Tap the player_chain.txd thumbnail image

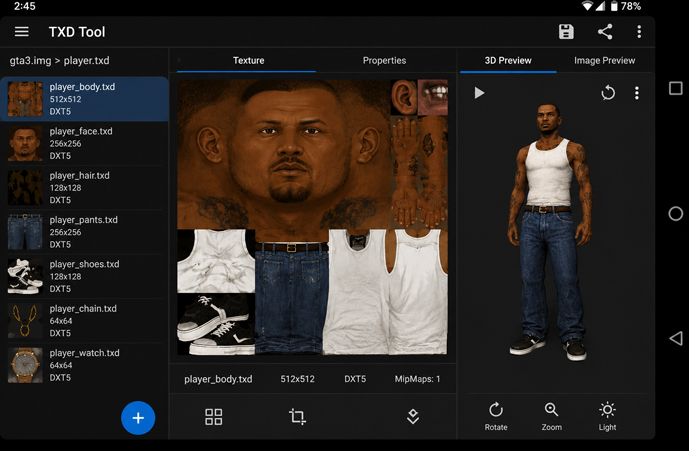pos(25,321)
